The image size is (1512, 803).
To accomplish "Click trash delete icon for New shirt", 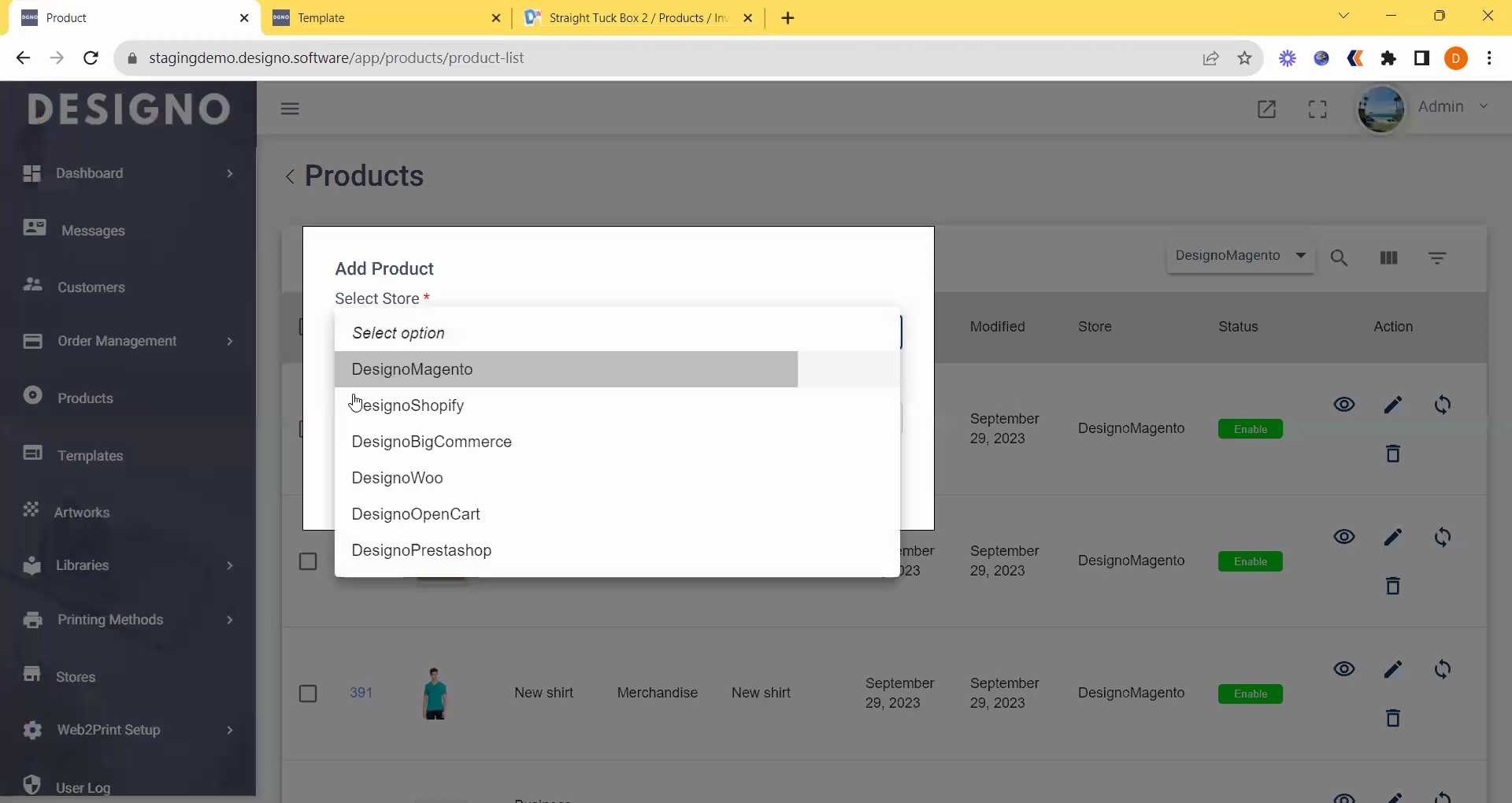I will point(1392,718).
